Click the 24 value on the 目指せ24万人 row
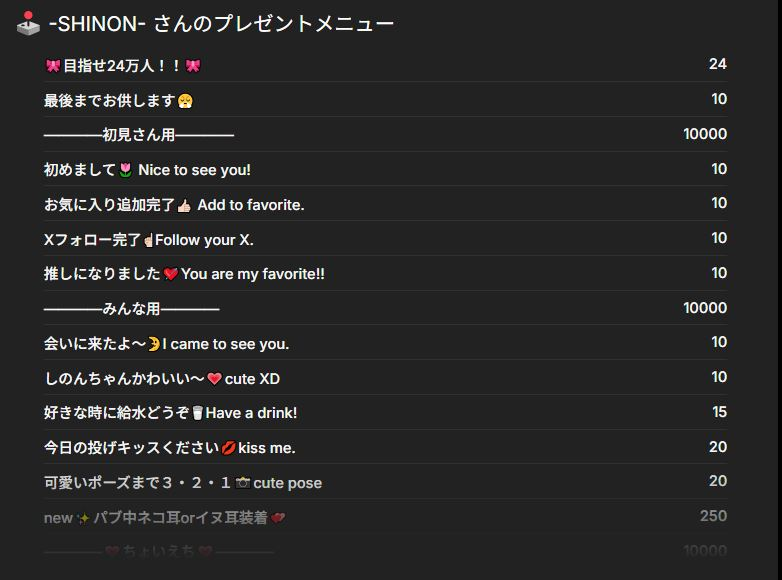The height and width of the screenshot is (580, 782). [717, 64]
